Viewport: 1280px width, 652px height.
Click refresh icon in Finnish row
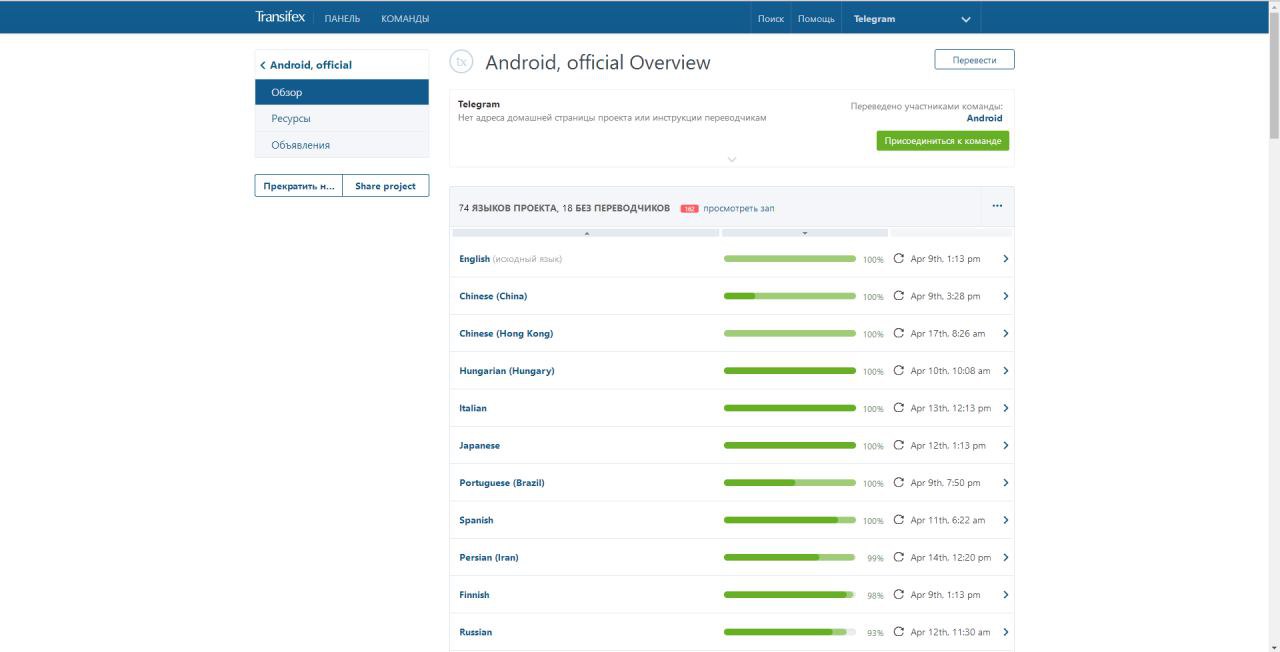coord(898,595)
